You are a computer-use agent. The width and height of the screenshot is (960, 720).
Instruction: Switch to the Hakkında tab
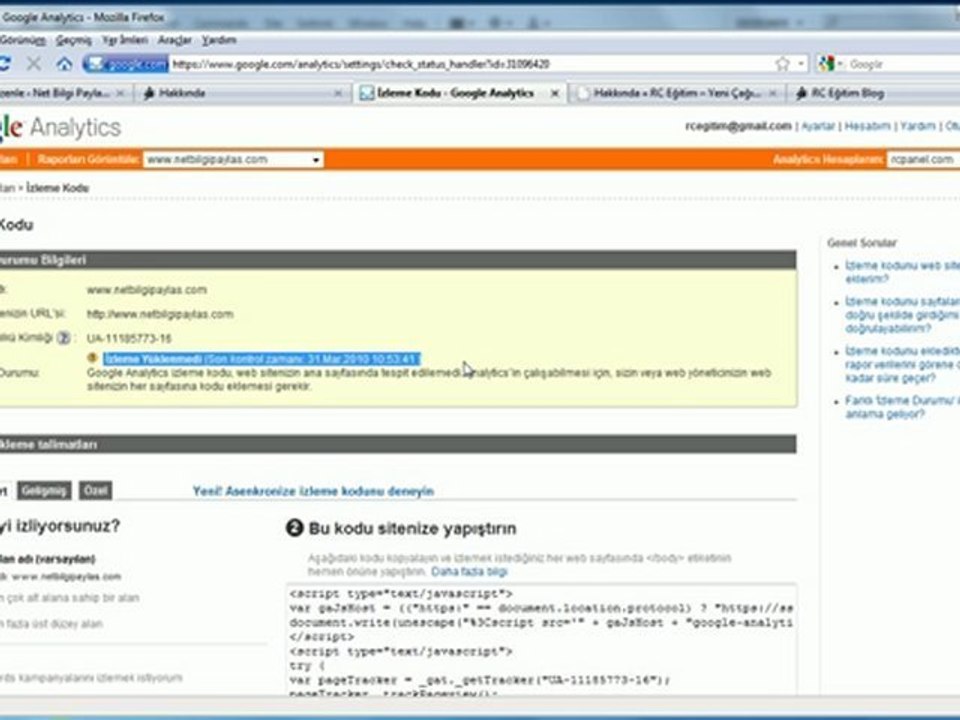[242, 93]
